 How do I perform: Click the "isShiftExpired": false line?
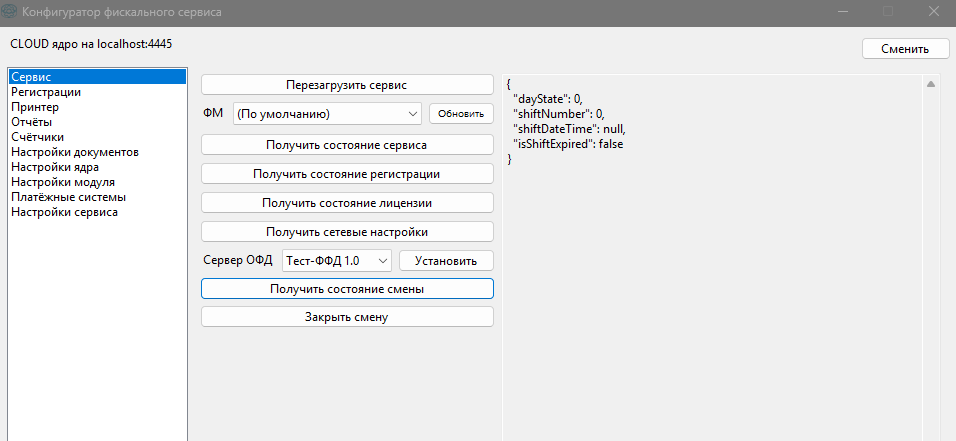tap(568, 144)
